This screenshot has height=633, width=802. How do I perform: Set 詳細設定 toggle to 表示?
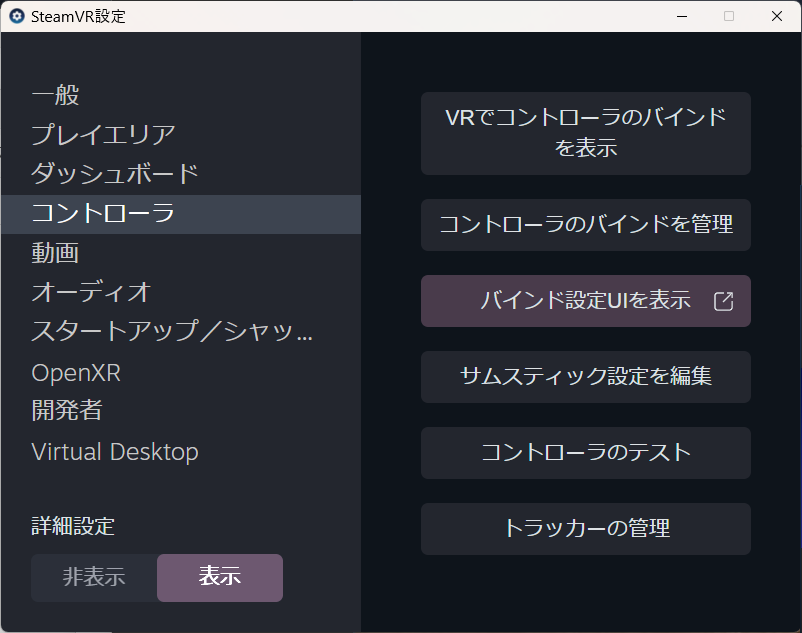tap(220, 577)
